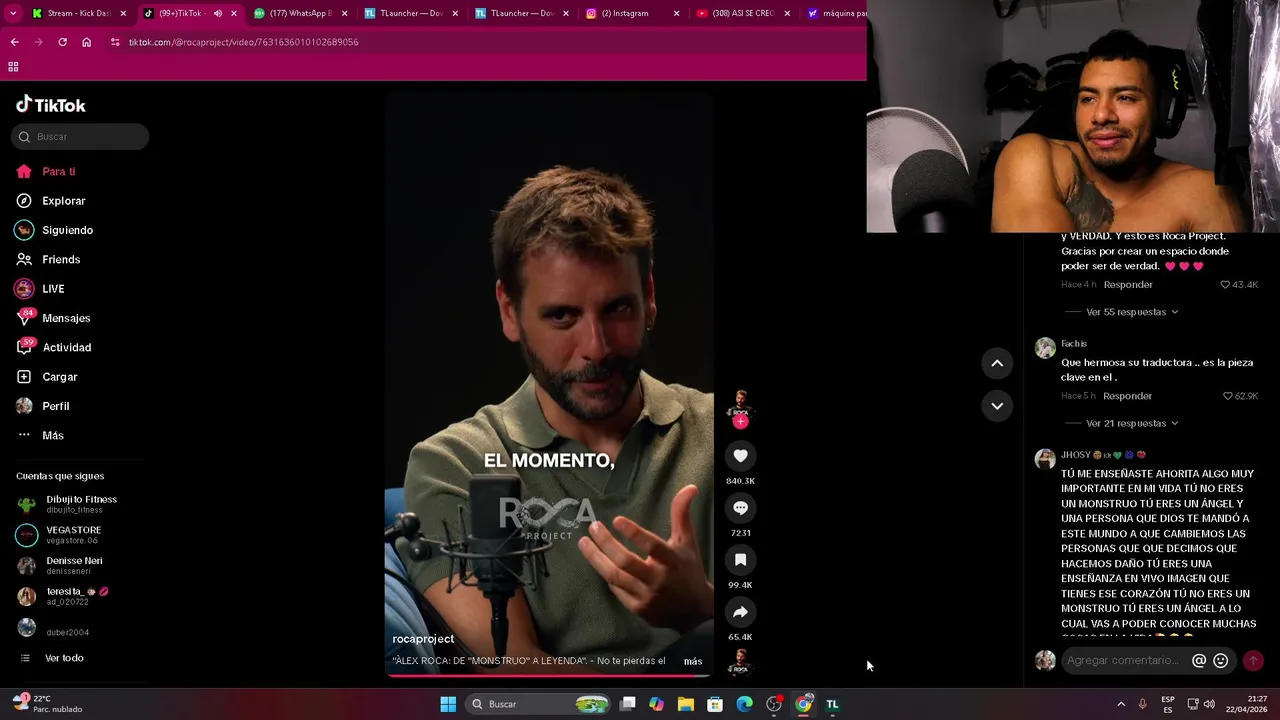Go to next video with down arrow
The height and width of the screenshot is (720, 1280).
(997, 406)
